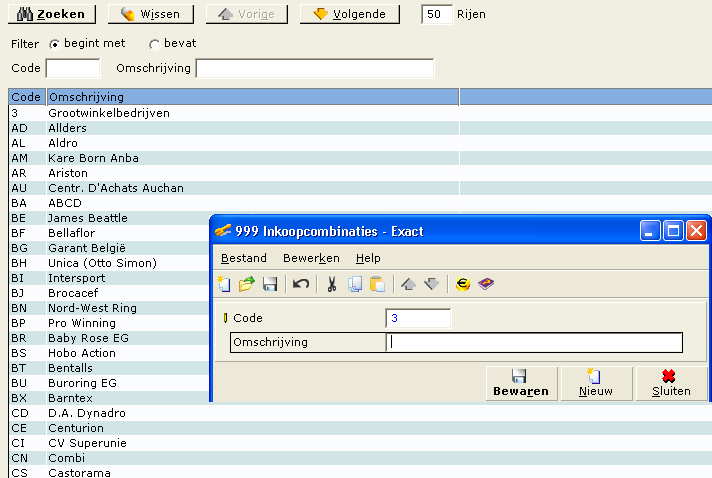Minimize the Inkoopcombinaties window
The image size is (712, 478).
click(650, 231)
